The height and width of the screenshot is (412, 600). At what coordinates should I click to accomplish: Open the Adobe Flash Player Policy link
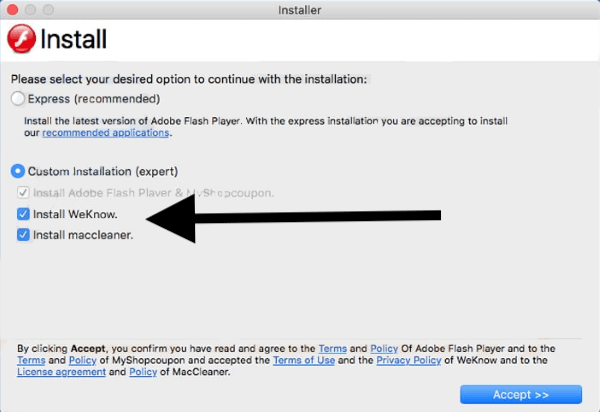pyautogui.click(x=384, y=348)
